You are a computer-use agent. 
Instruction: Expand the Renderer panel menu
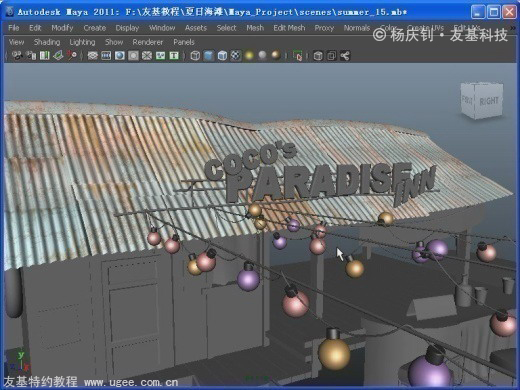point(148,42)
